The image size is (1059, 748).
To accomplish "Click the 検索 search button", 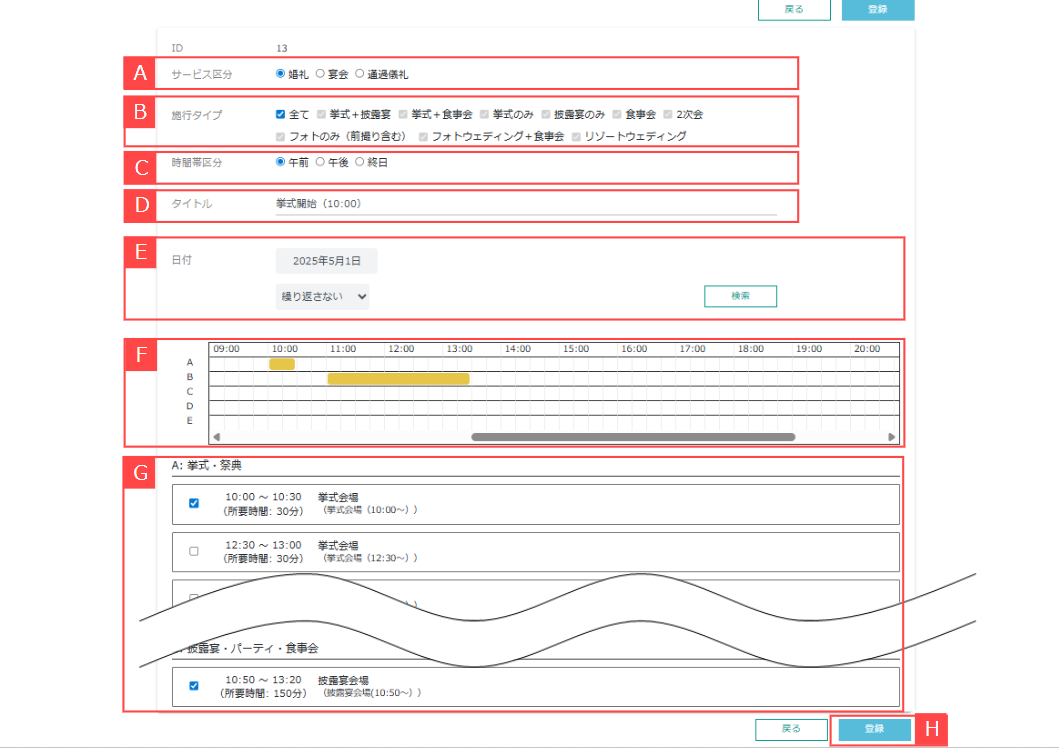I will pos(740,296).
